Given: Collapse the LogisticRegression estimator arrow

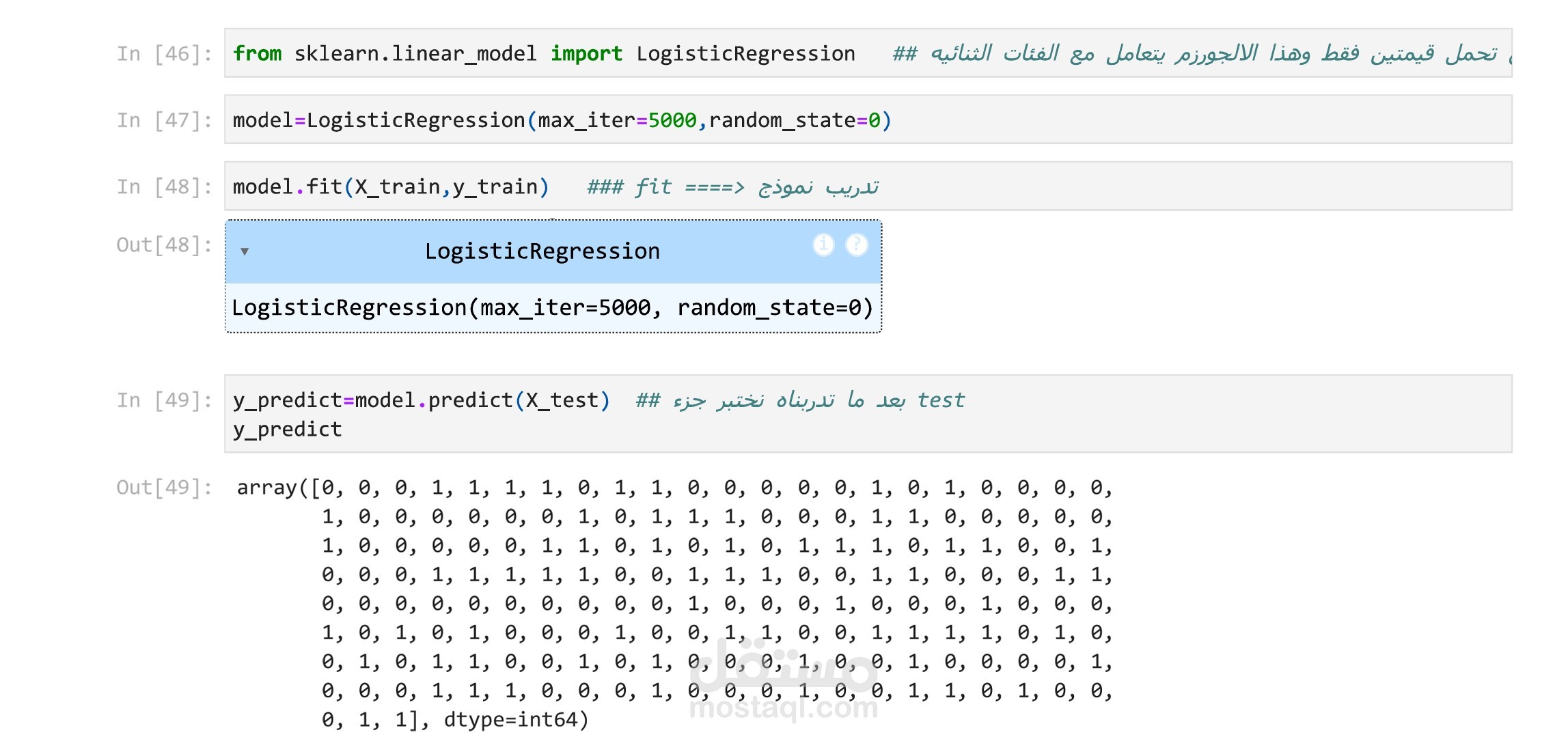Looking at the screenshot, I should click(245, 251).
